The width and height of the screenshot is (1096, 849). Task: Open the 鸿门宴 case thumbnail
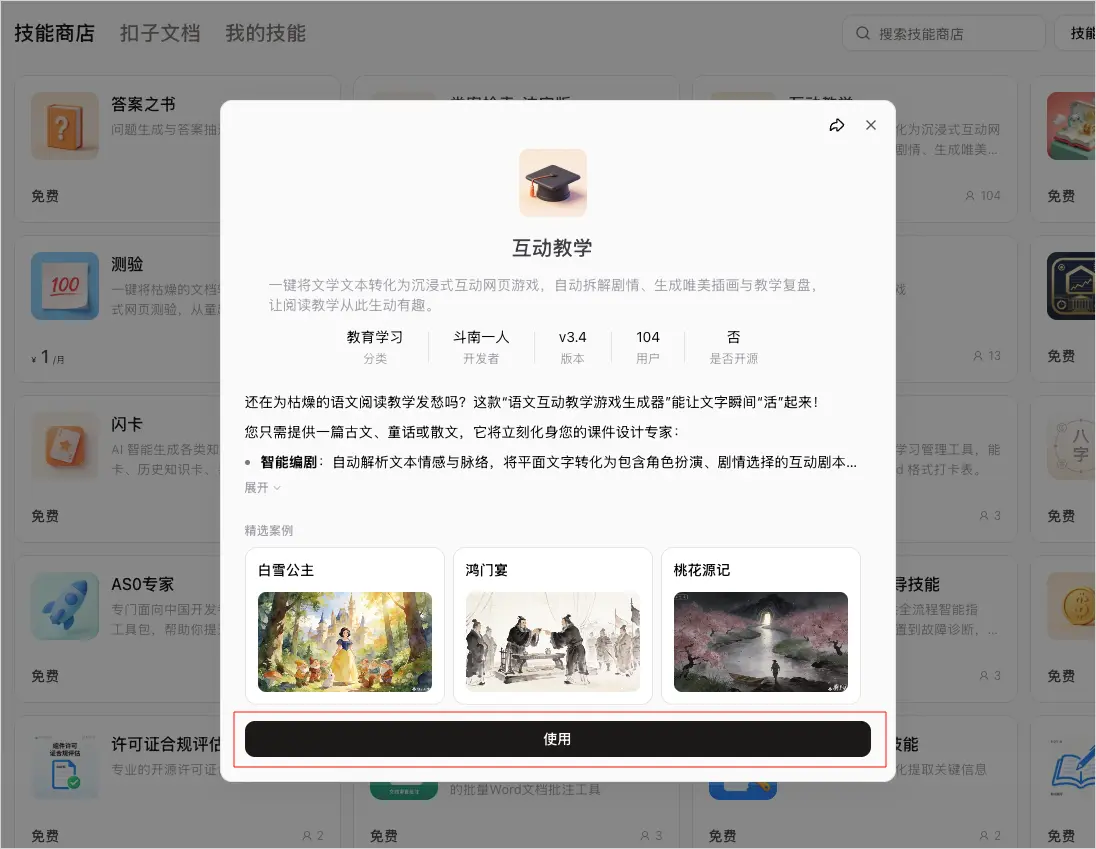click(x=552, y=641)
